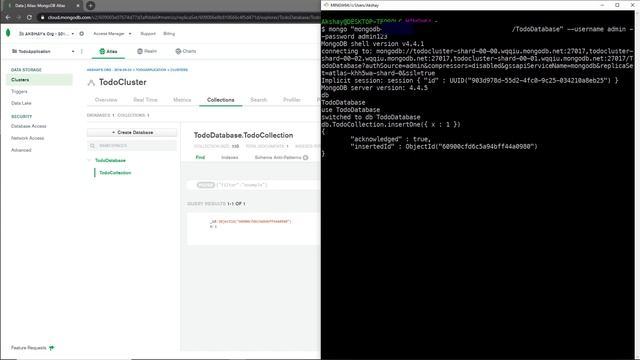The image size is (640, 360).
Task: Click the MongoDB leaf logo
Action: pos(8,33)
